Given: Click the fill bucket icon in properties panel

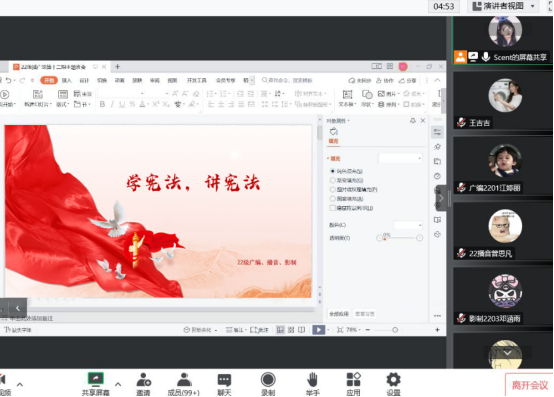Looking at the screenshot, I should (x=334, y=132).
